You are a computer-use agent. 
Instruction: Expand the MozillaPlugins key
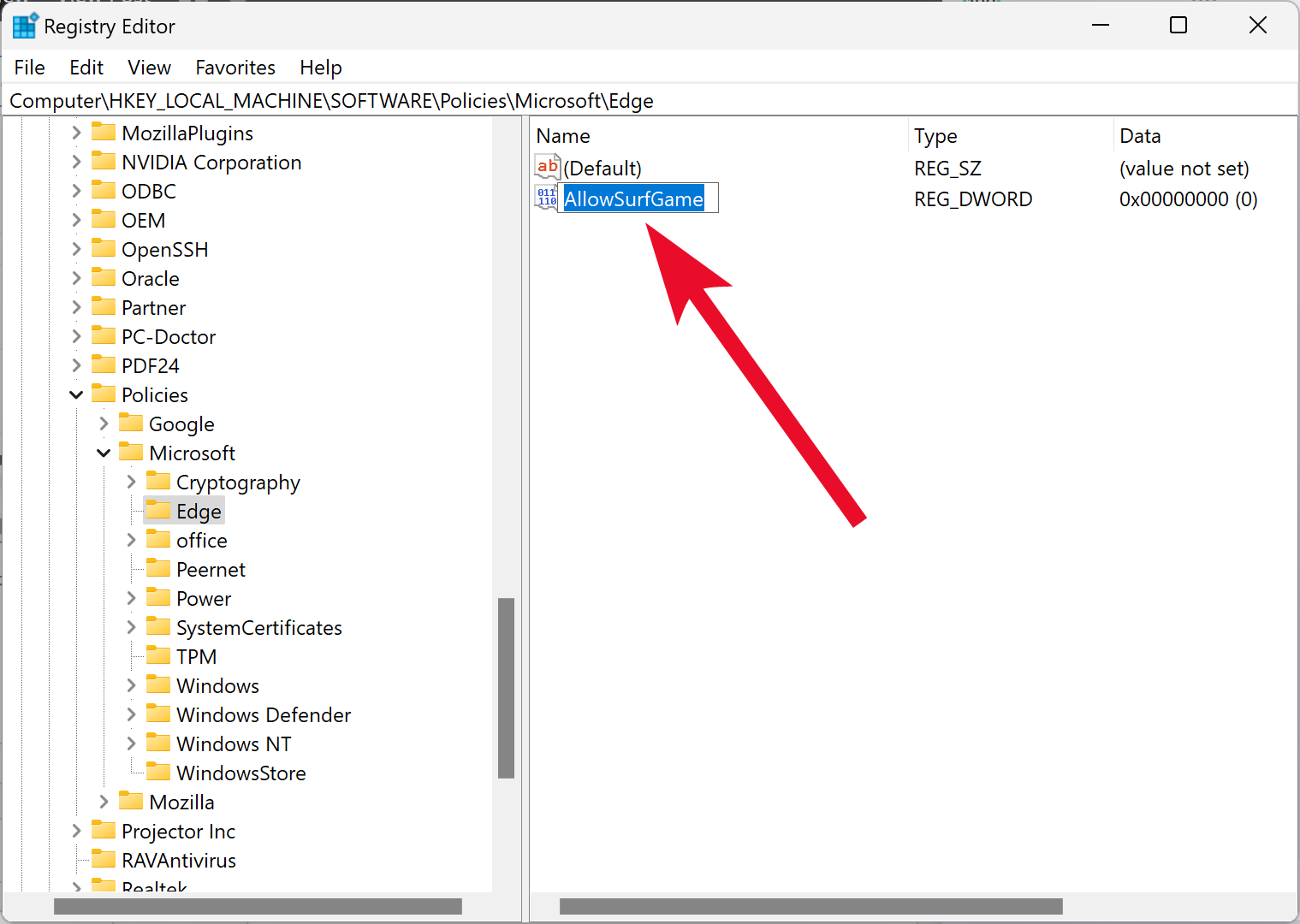coord(76,133)
